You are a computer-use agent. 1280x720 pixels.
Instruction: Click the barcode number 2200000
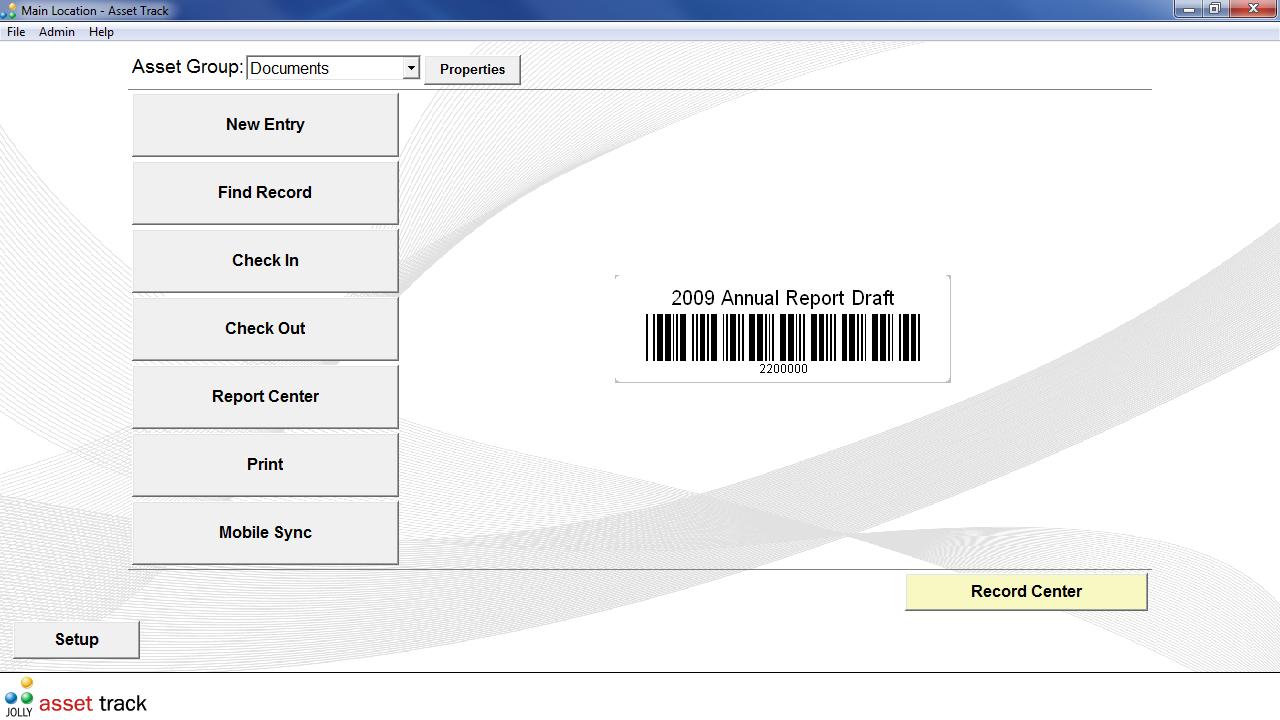coord(783,369)
